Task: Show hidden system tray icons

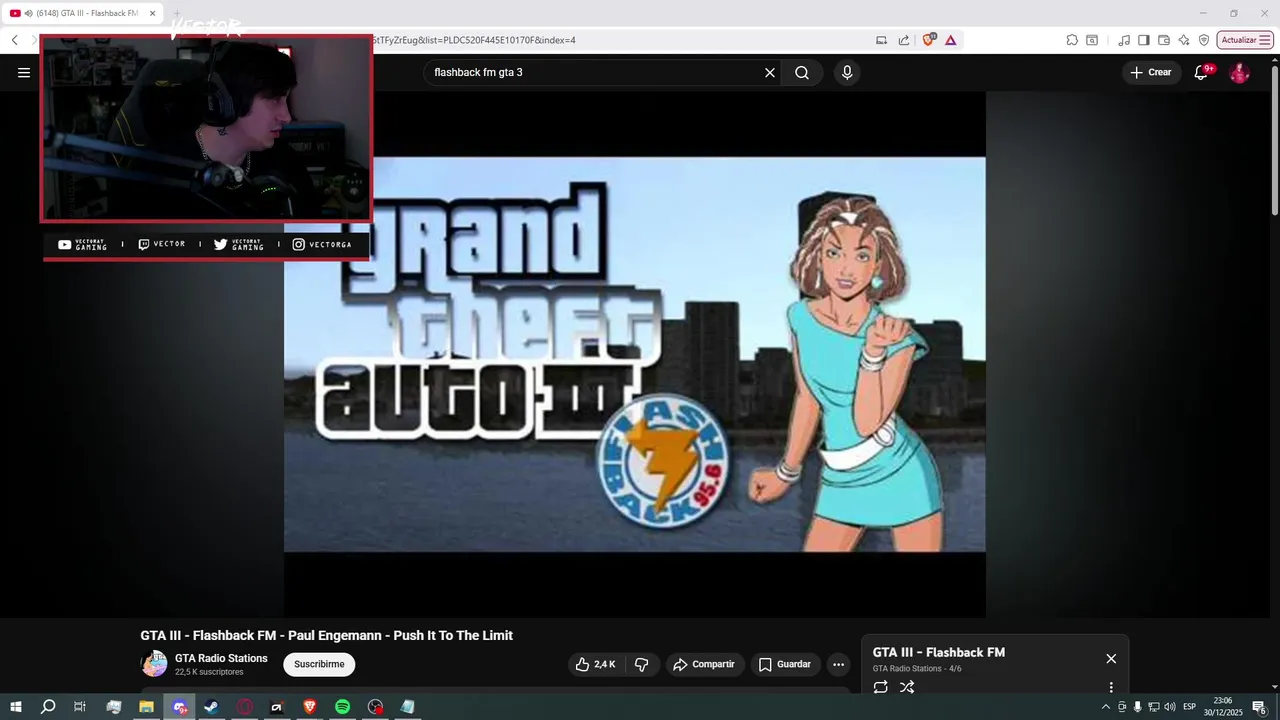Action: pos(1105,707)
